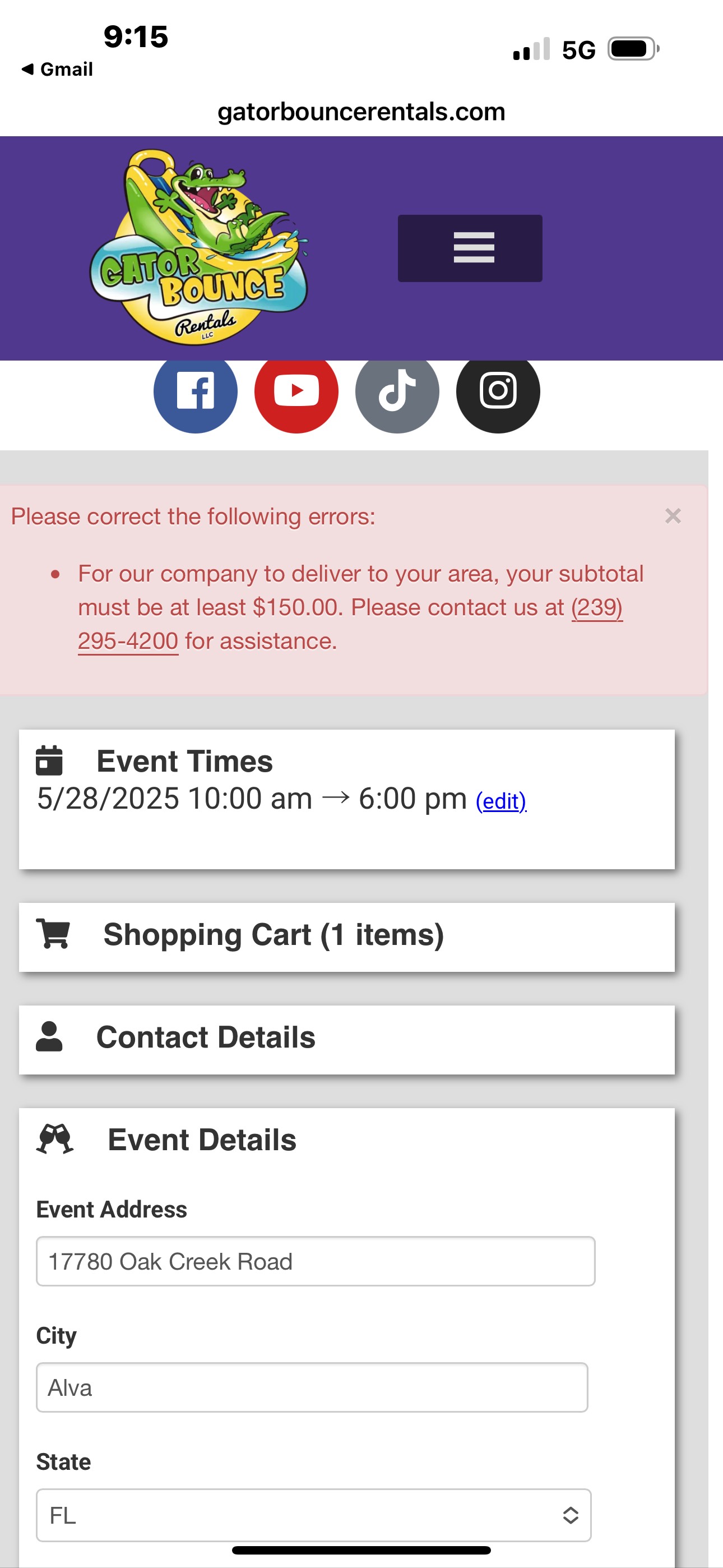Click the shopping cart icon
Viewport: 723px width, 1568px height.
(x=54, y=934)
